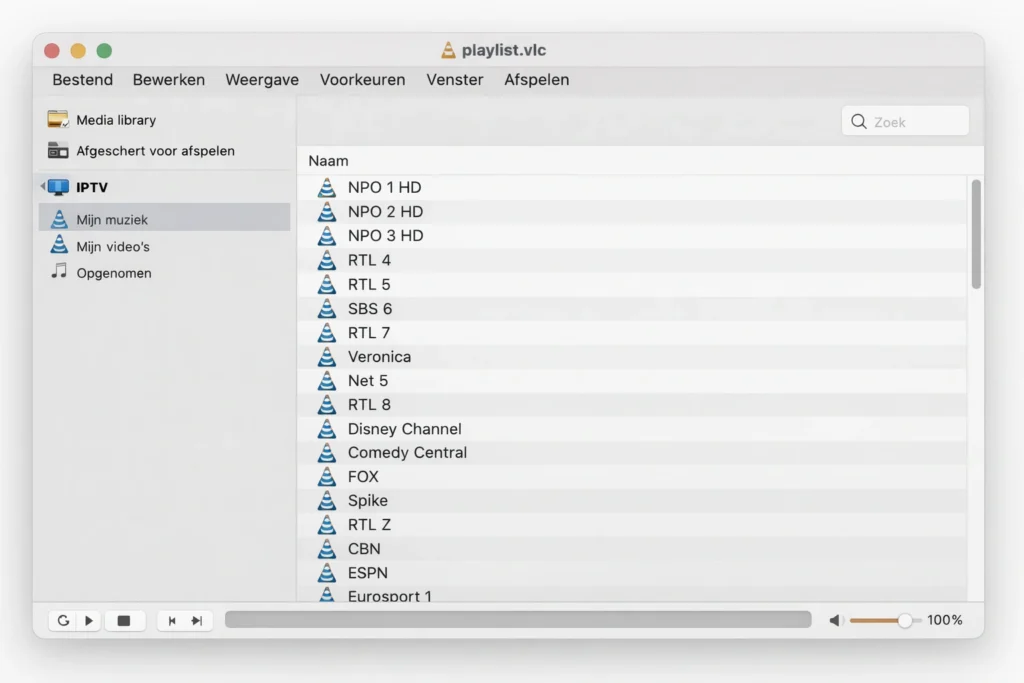Click the Media library folder icon
Image resolution: width=1024 pixels, height=683 pixels.
point(58,119)
